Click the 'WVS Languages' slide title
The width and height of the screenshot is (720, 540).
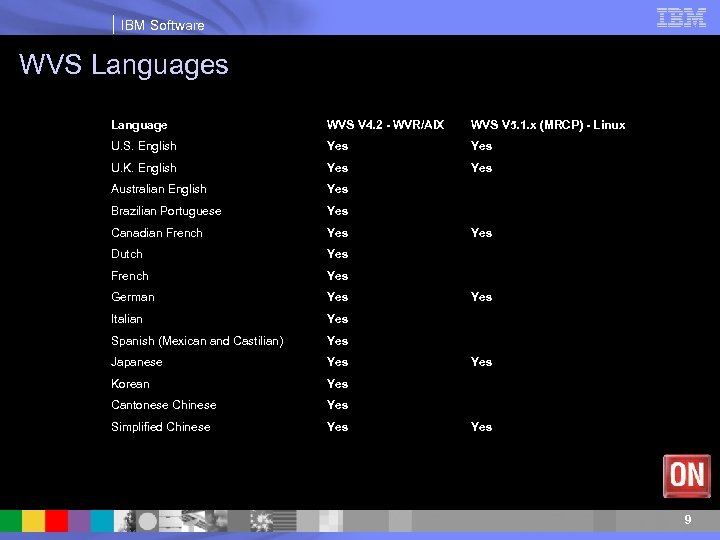click(124, 65)
